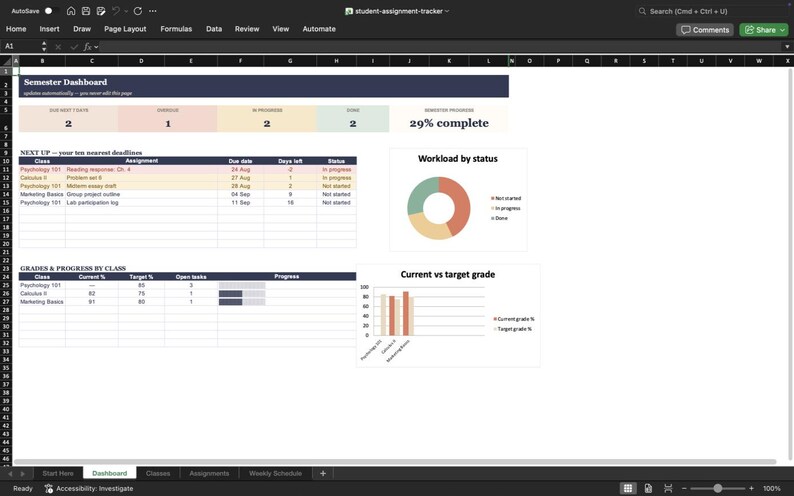Image resolution: width=794 pixels, height=496 pixels.
Task: Click the green Share button
Action: click(x=764, y=30)
